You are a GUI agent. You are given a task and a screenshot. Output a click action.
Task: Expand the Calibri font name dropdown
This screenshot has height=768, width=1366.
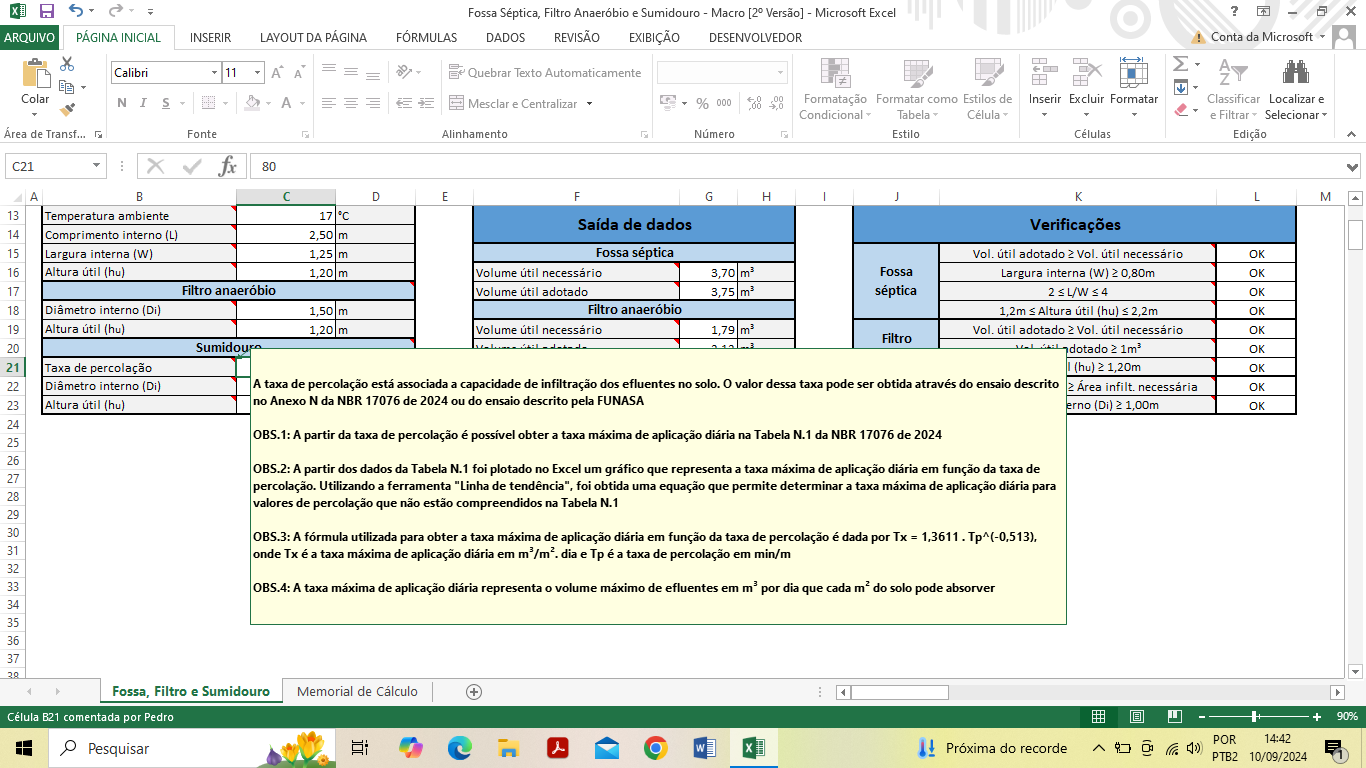(x=214, y=73)
